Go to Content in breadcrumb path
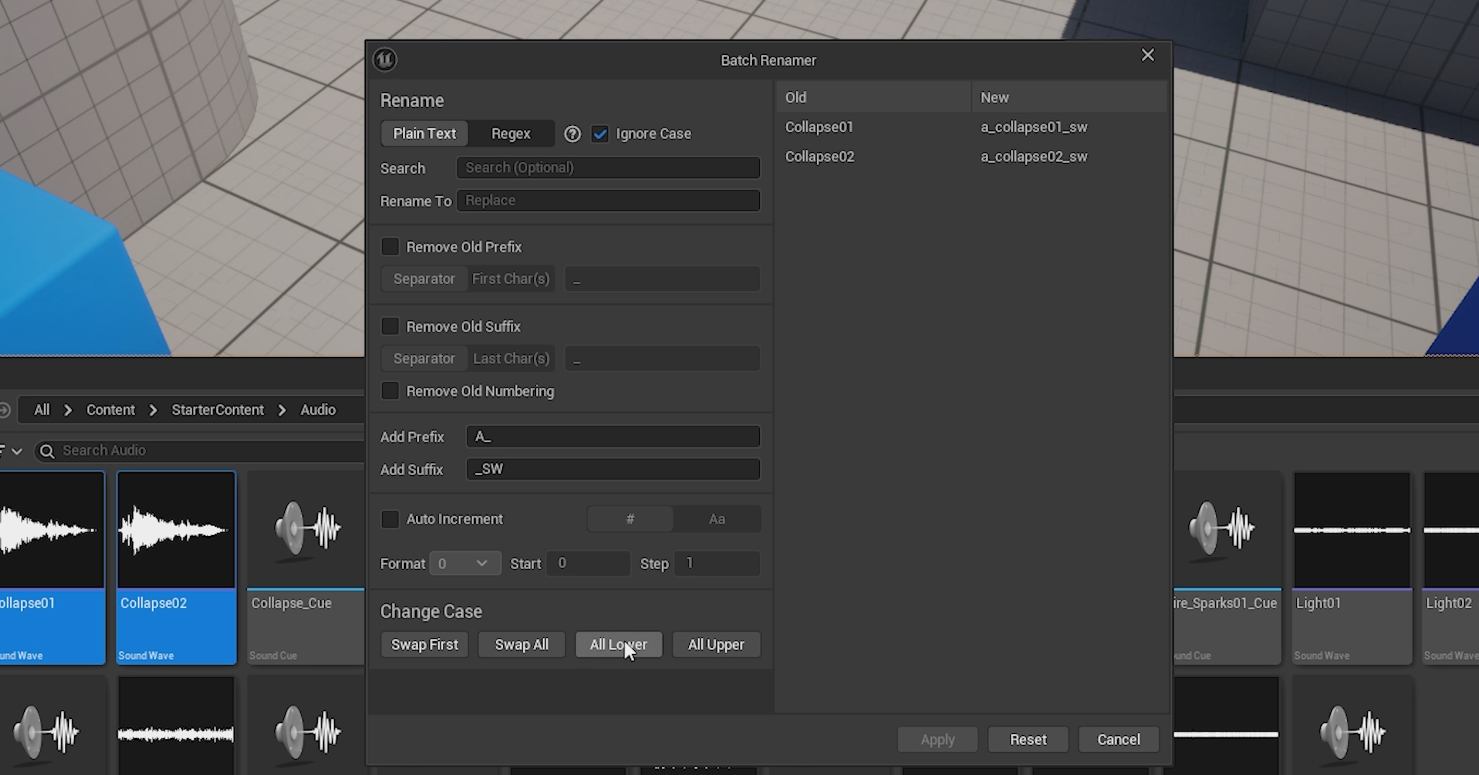 [x=110, y=410]
